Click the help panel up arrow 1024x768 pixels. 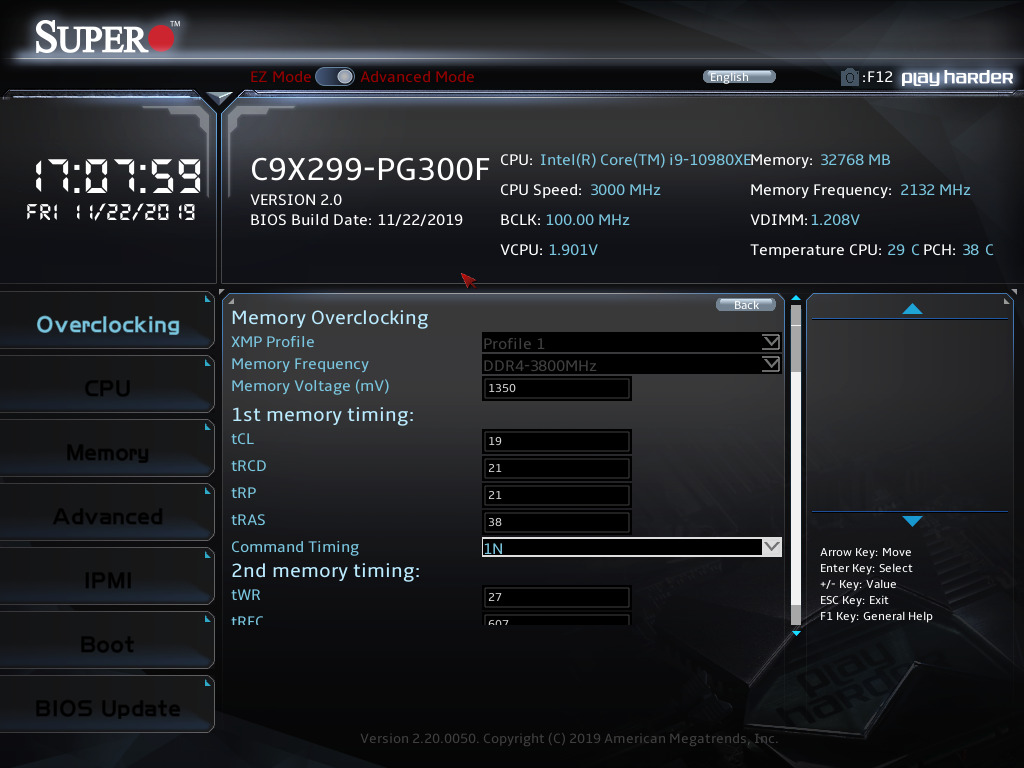912,309
